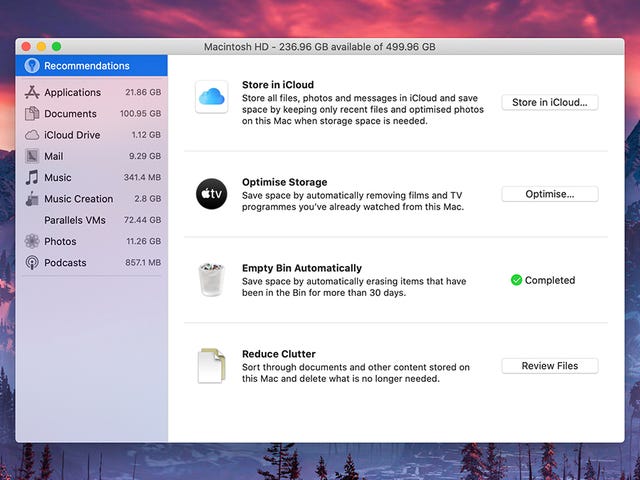Select iCloud Drive category label
The height and width of the screenshot is (480, 640).
coord(72,135)
